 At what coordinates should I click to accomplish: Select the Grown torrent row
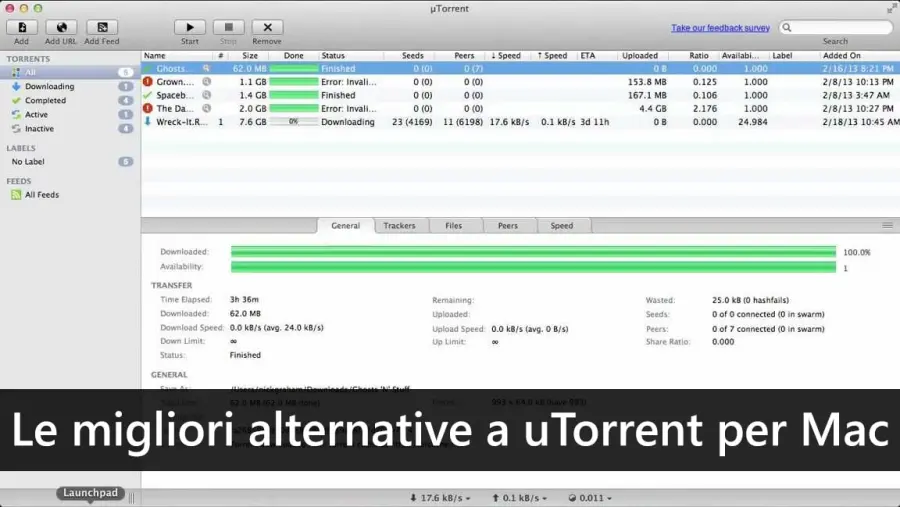click(521, 82)
